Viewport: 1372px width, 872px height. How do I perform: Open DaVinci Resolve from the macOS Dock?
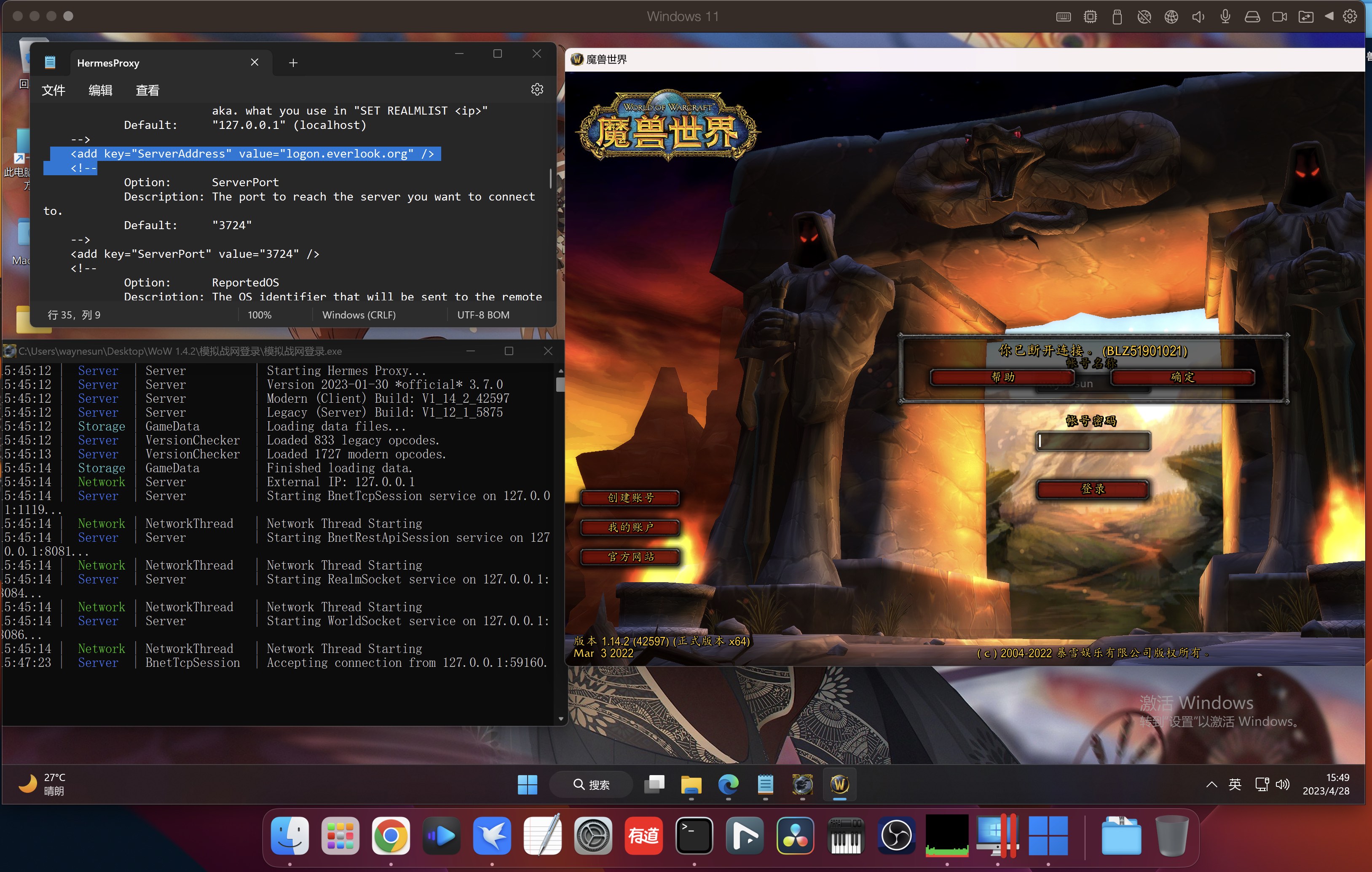[795, 835]
